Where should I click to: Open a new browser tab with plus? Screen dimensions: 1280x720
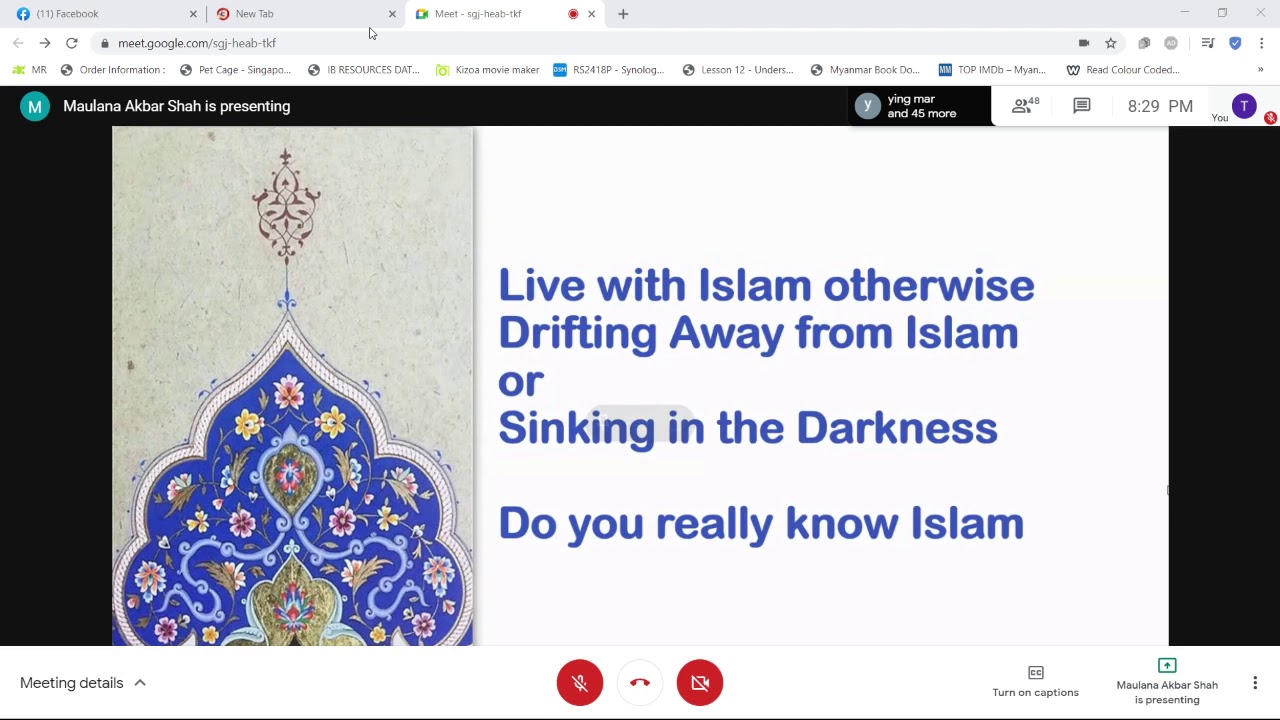(x=623, y=14)
